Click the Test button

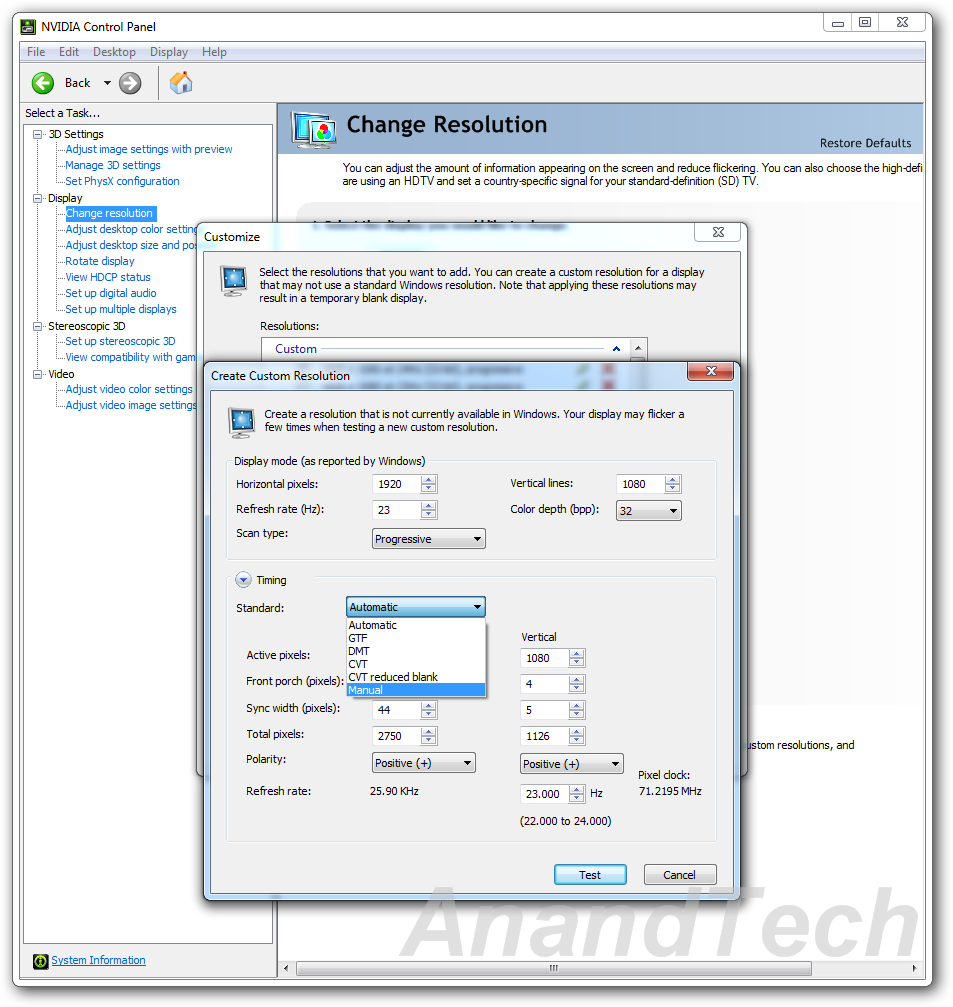pos(590,875)
